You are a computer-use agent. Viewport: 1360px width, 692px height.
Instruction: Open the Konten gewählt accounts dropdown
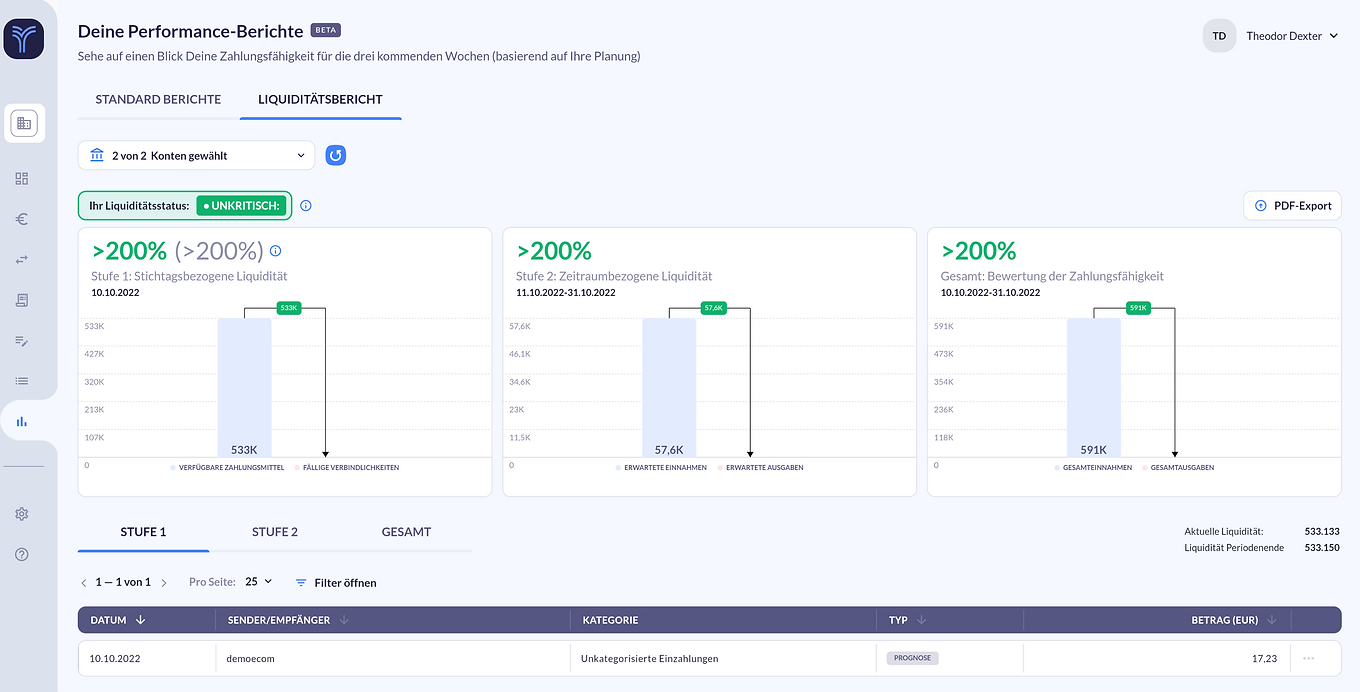[x=196, y=155]
